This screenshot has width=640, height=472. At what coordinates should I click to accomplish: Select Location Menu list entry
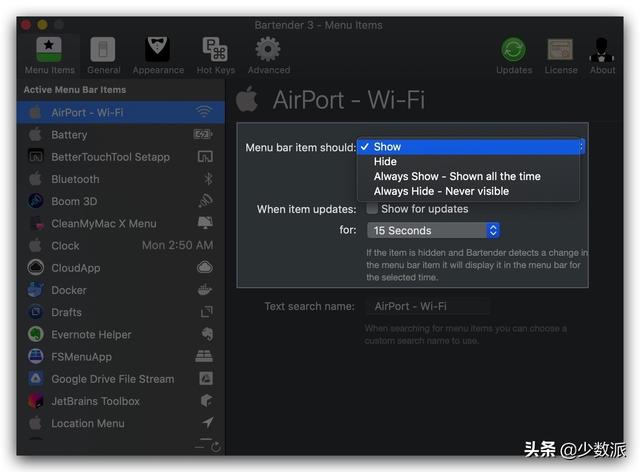[x=121, y=423]
